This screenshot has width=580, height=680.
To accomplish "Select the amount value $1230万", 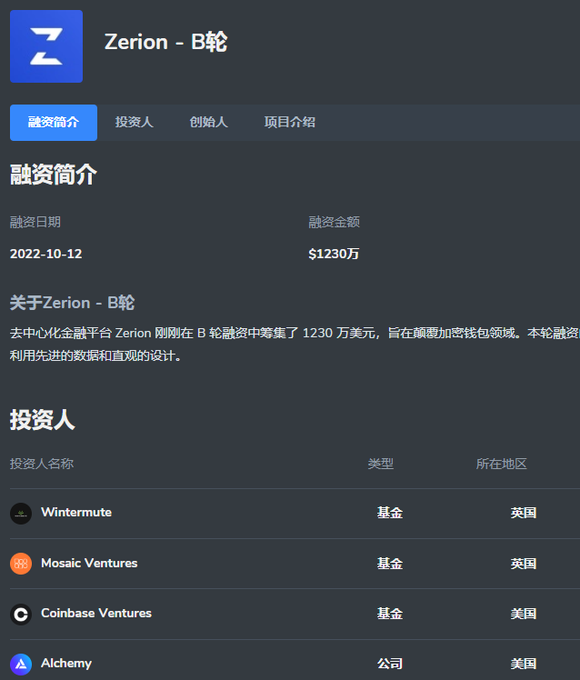I will [x=334, y=254].
